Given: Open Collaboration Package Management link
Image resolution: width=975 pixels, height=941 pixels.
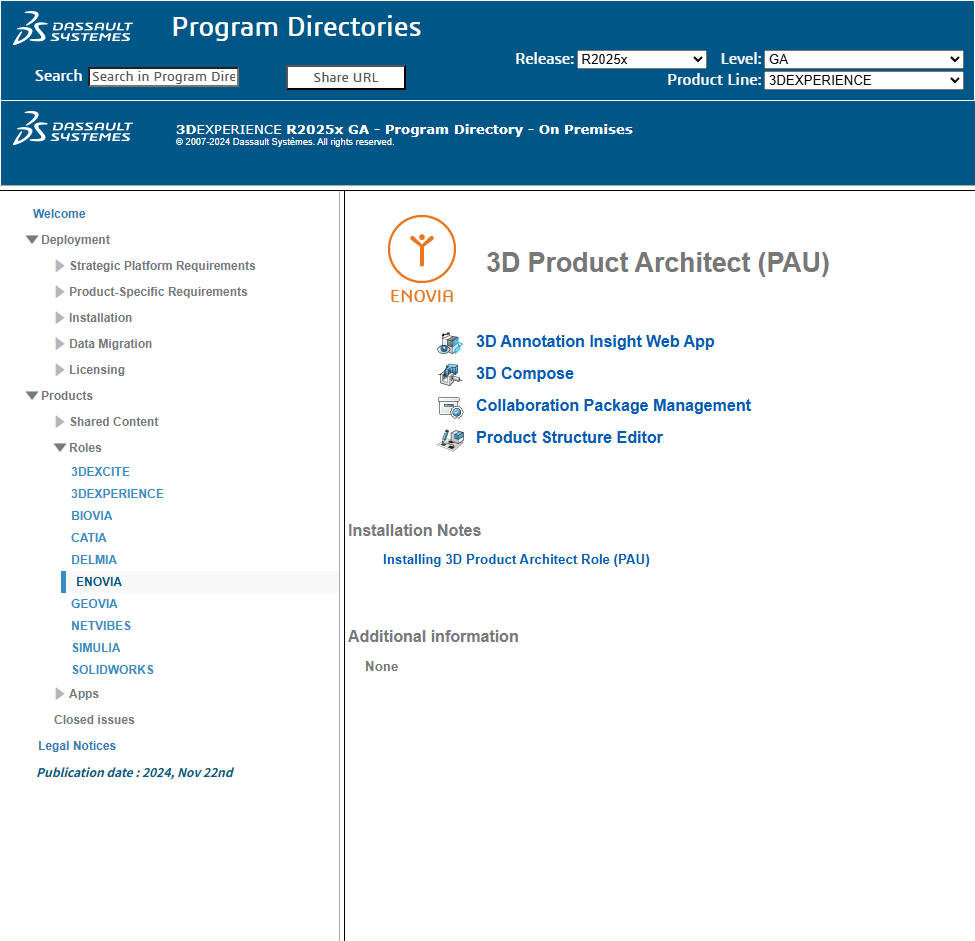Looking at the screenshot, I should point(613,406).
